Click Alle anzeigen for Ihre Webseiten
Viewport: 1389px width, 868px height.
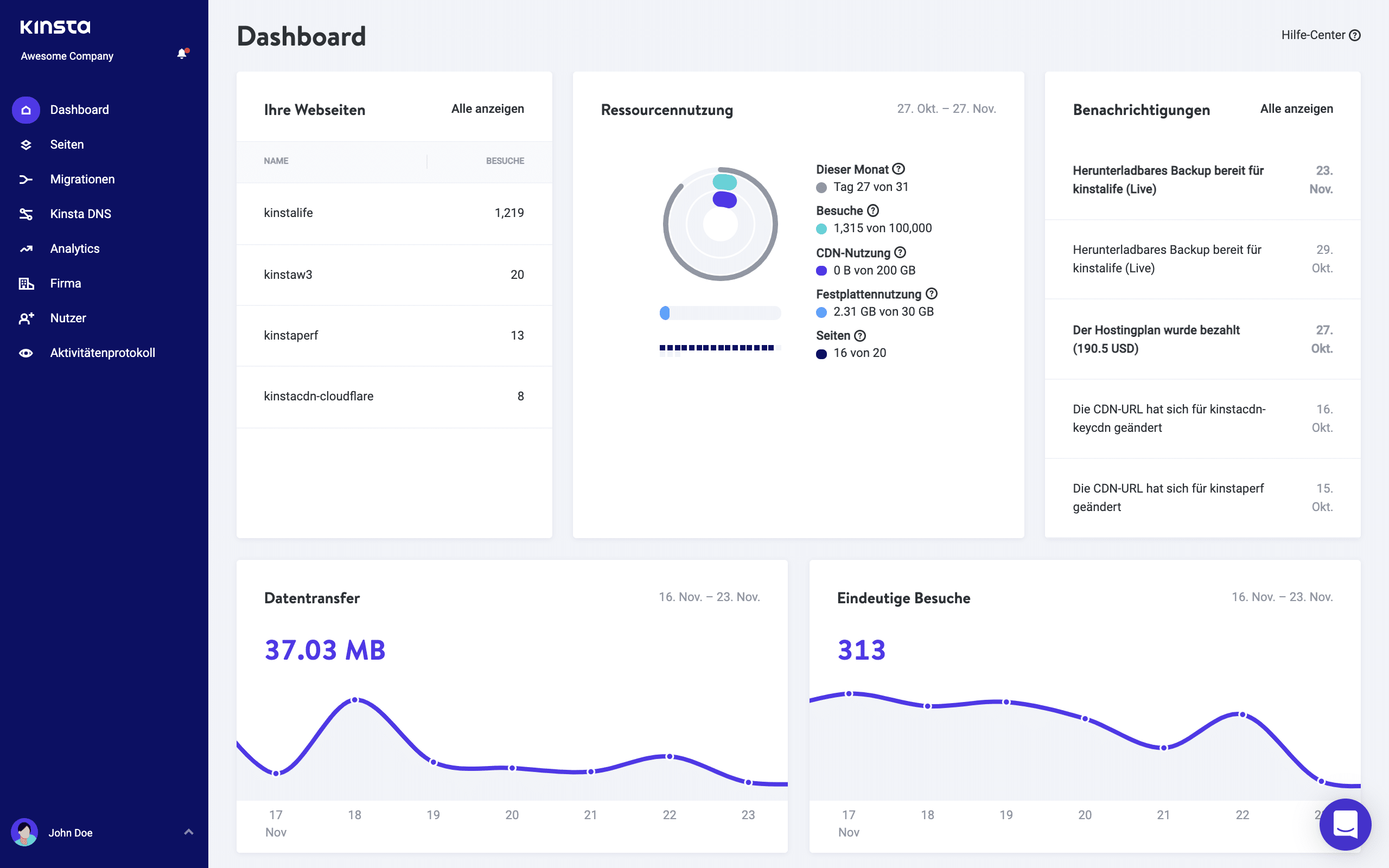[x=488, y=108]
